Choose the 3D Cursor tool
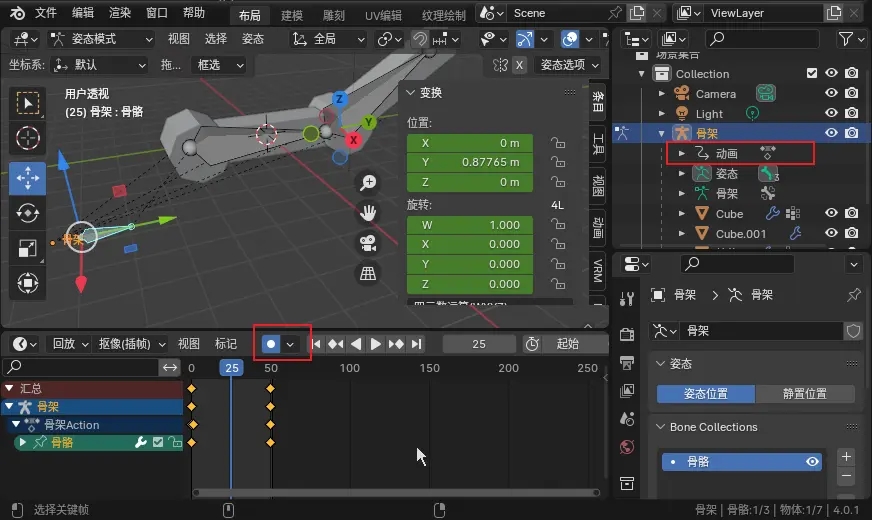 click(28, 138)
